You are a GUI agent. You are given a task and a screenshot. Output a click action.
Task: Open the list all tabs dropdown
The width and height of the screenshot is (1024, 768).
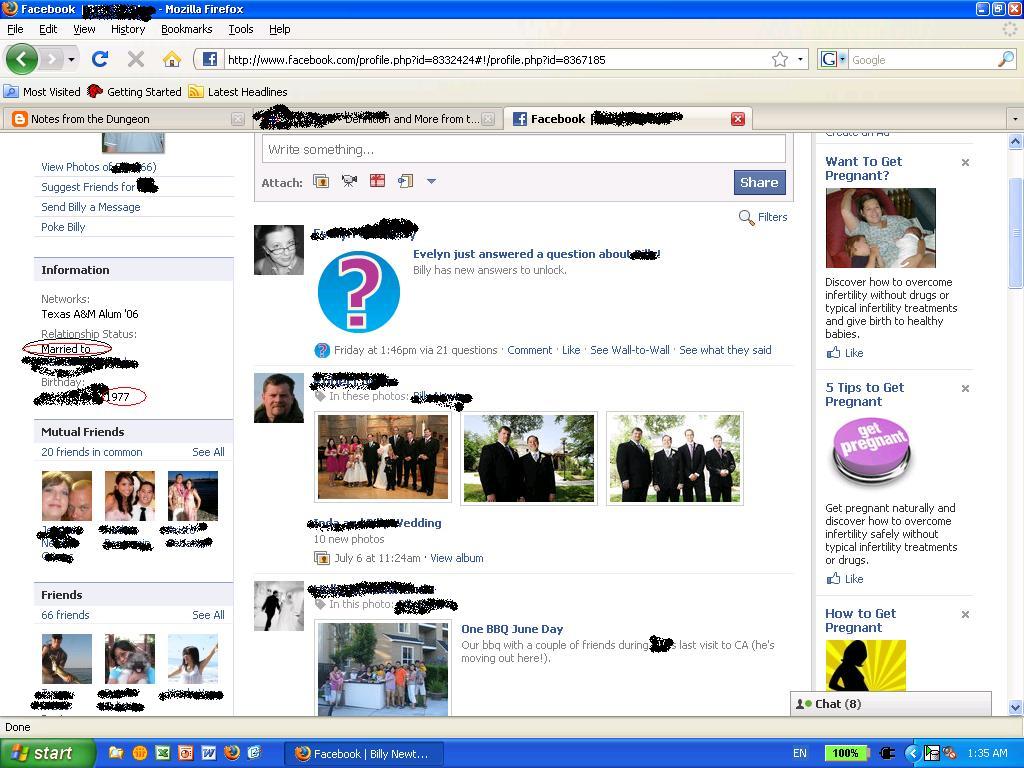[1014, 119]
